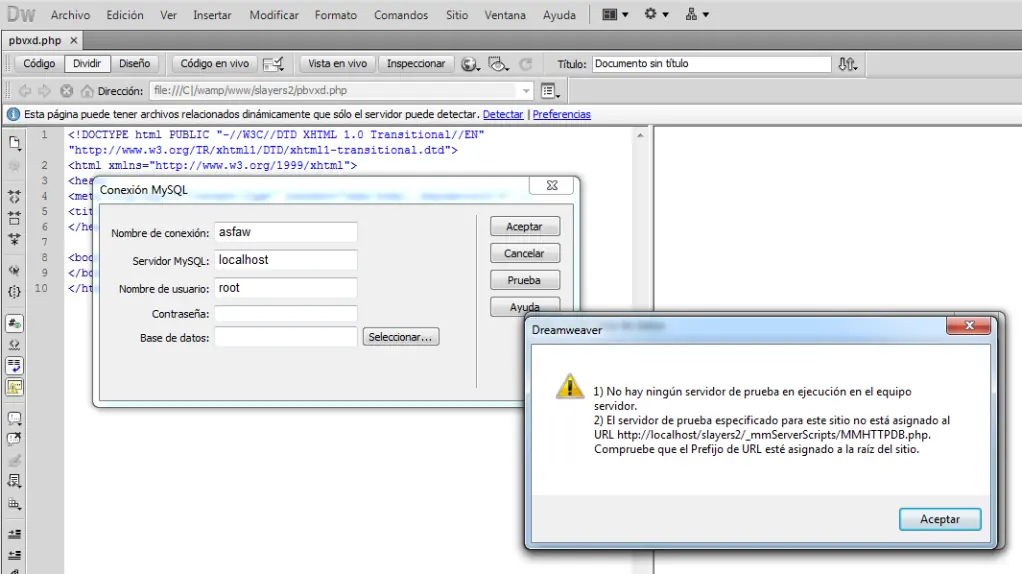Open the Modificar menu
The image size is (1022, 574).
point(274,14)
